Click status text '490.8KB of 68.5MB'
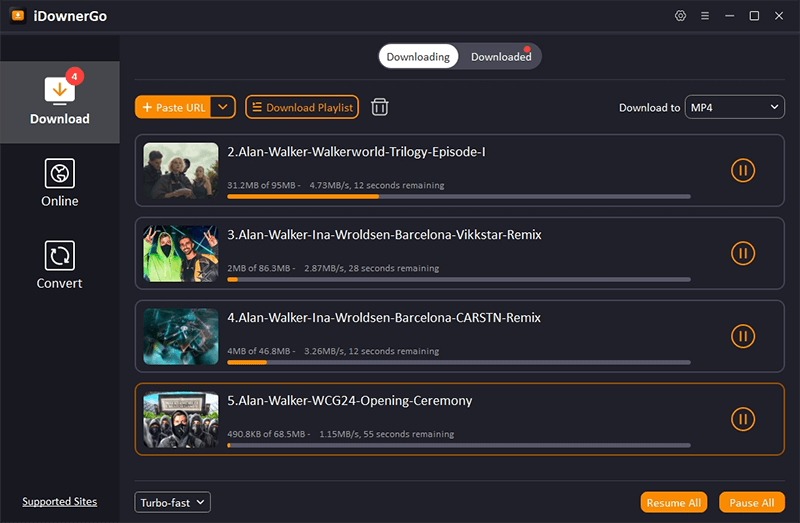This screenshot has height=523, width=800. click(266, 434)
